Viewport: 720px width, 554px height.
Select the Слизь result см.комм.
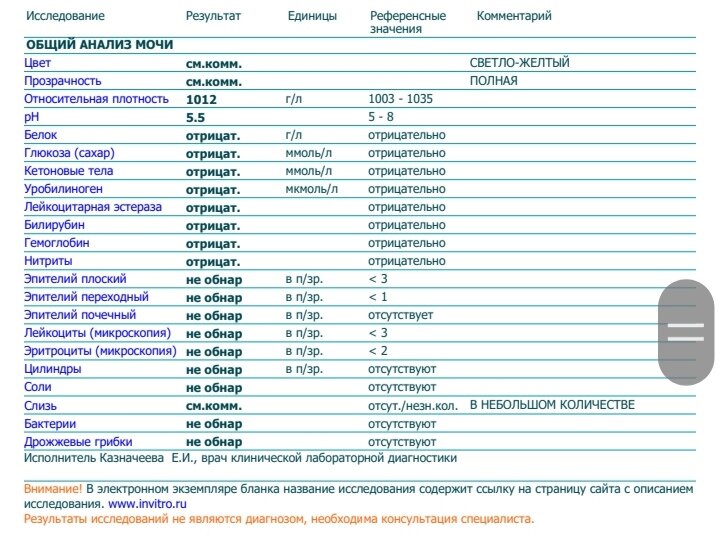pyautogui.click(x=214, y=406)
